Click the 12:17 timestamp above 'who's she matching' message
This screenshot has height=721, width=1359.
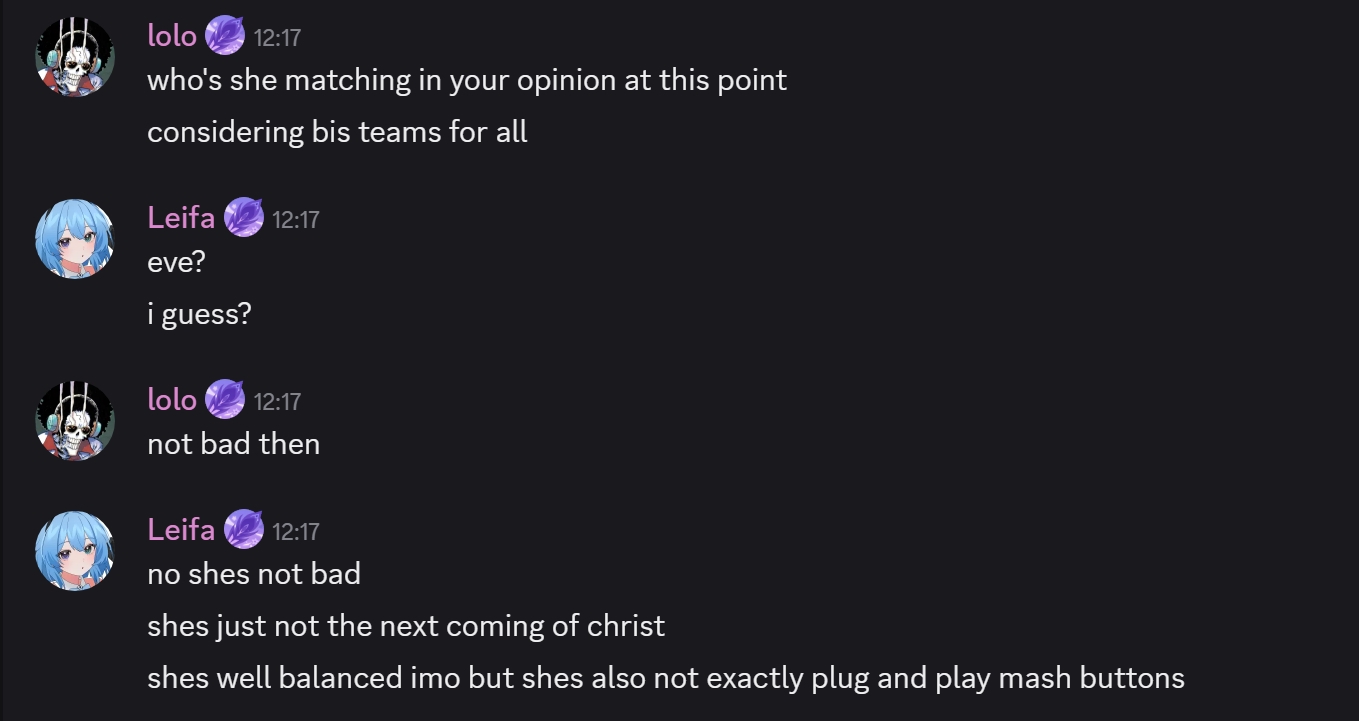(277, 38)
